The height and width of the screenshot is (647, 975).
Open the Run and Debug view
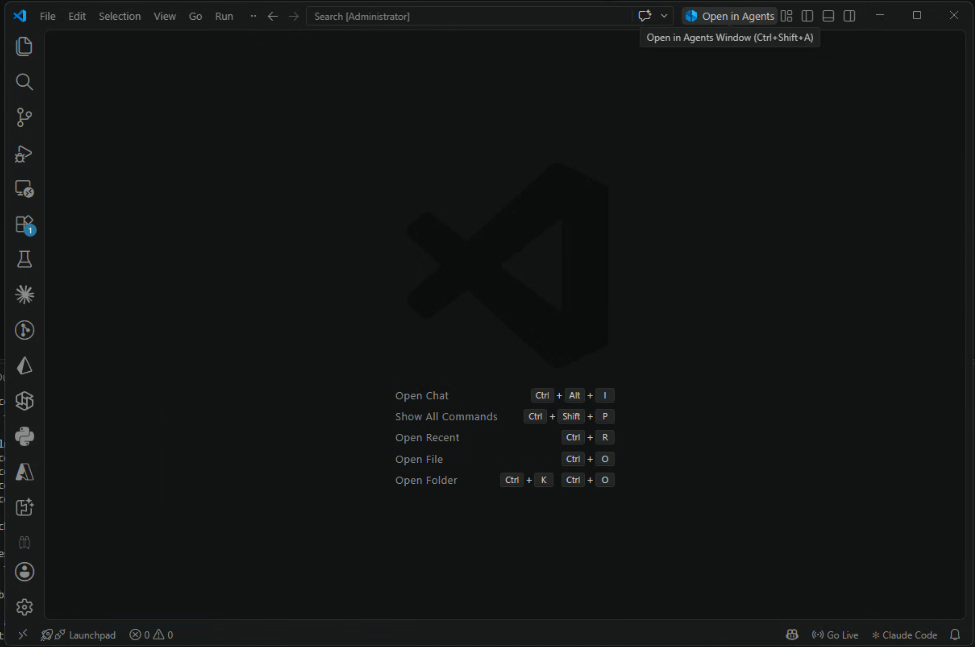click(24, 154)
